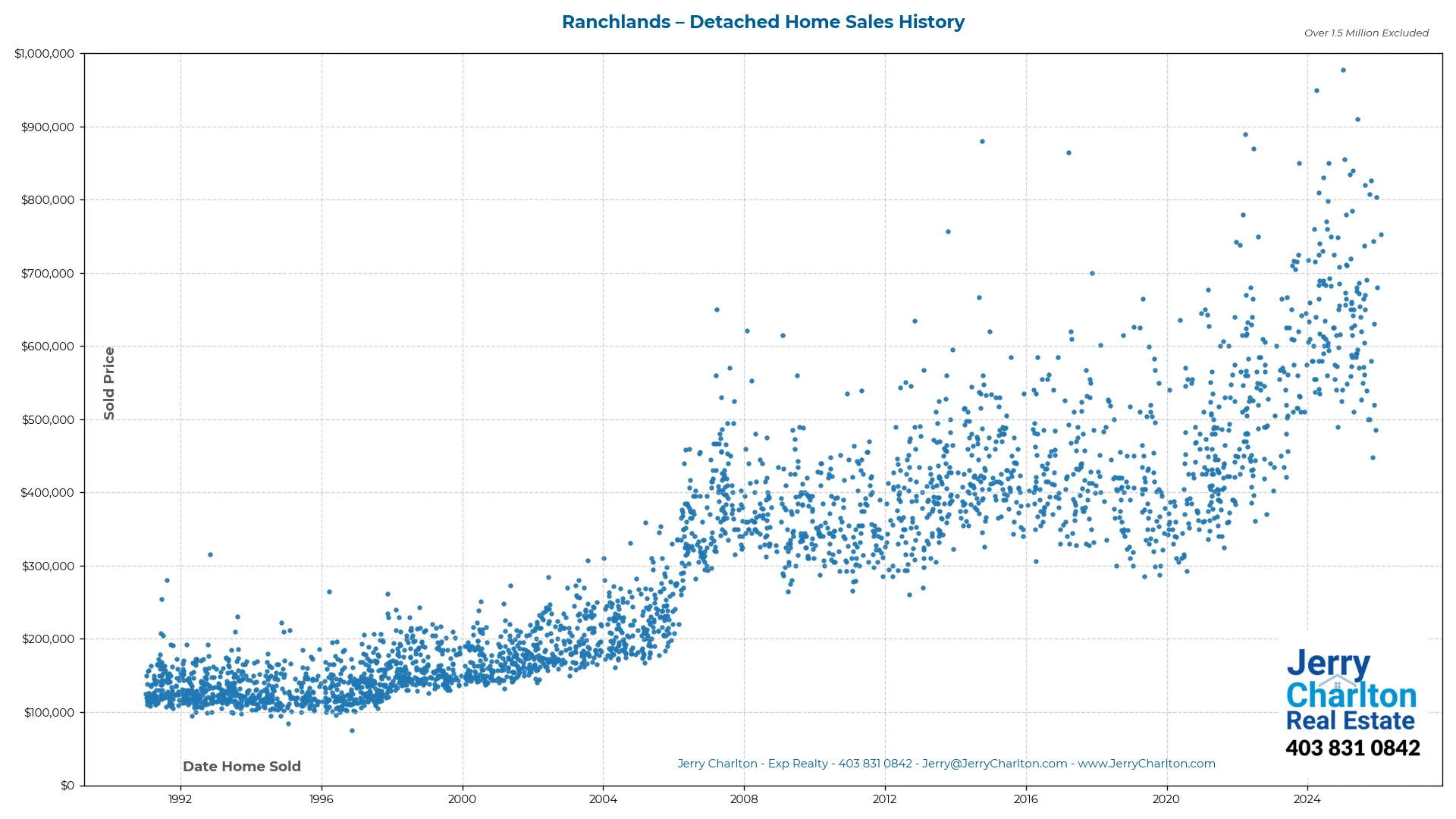This screenshot has height=819, width=1456.
Task: Click the $1,000,000 axis tick label
Action: [x=45, y=53]
